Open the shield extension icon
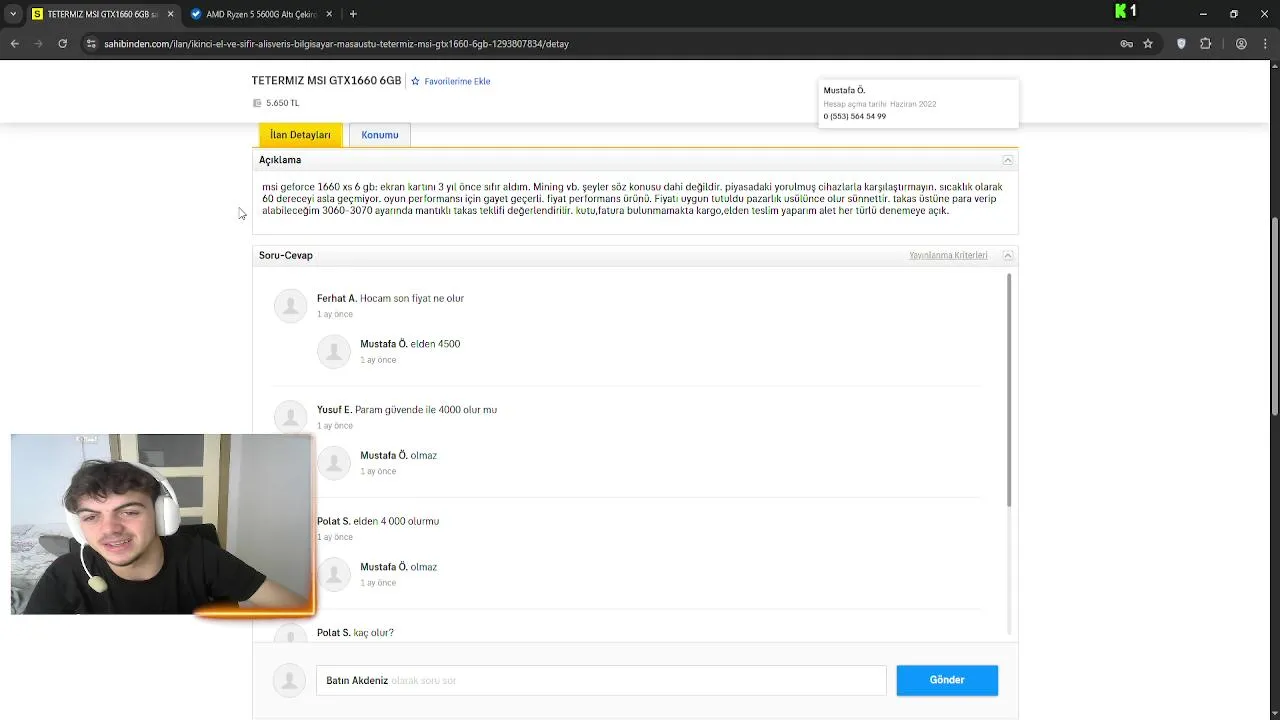1280x720 pixels. click(1181, 44)
